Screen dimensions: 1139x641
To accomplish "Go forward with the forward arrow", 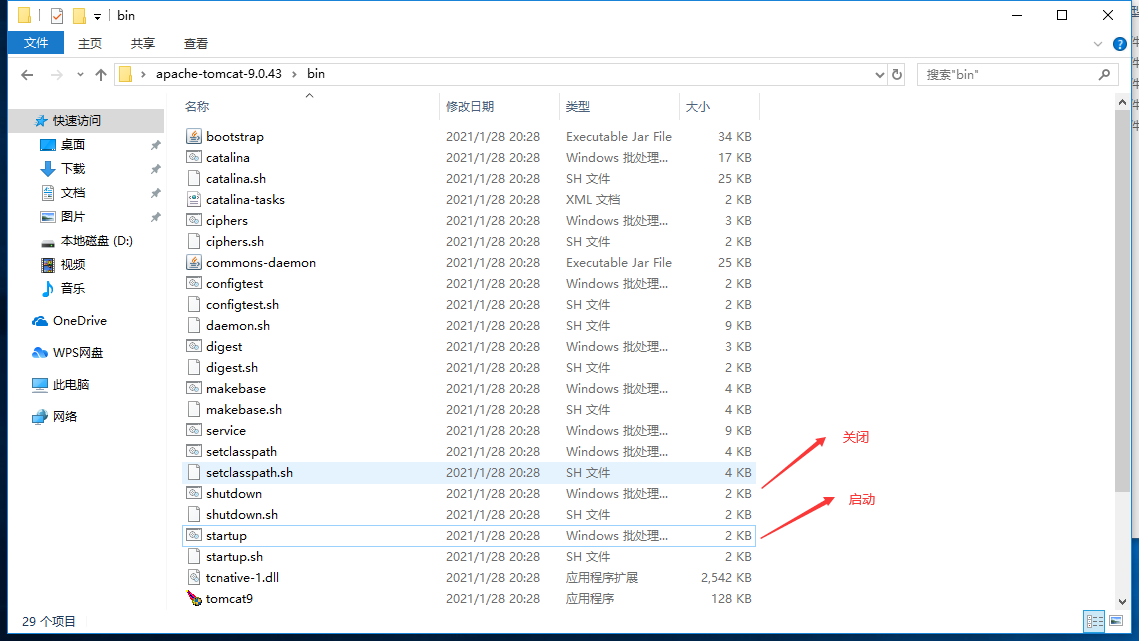I will [x=57, y=74].
